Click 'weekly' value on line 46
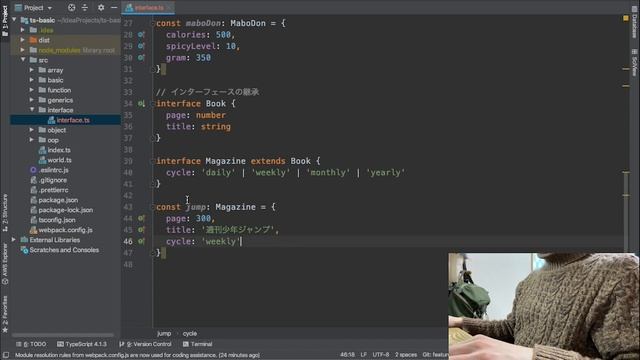 click(221, 241)
